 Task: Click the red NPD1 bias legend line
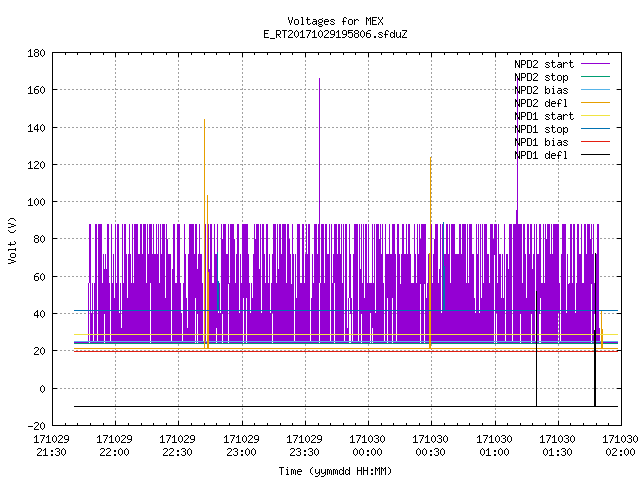595,142
